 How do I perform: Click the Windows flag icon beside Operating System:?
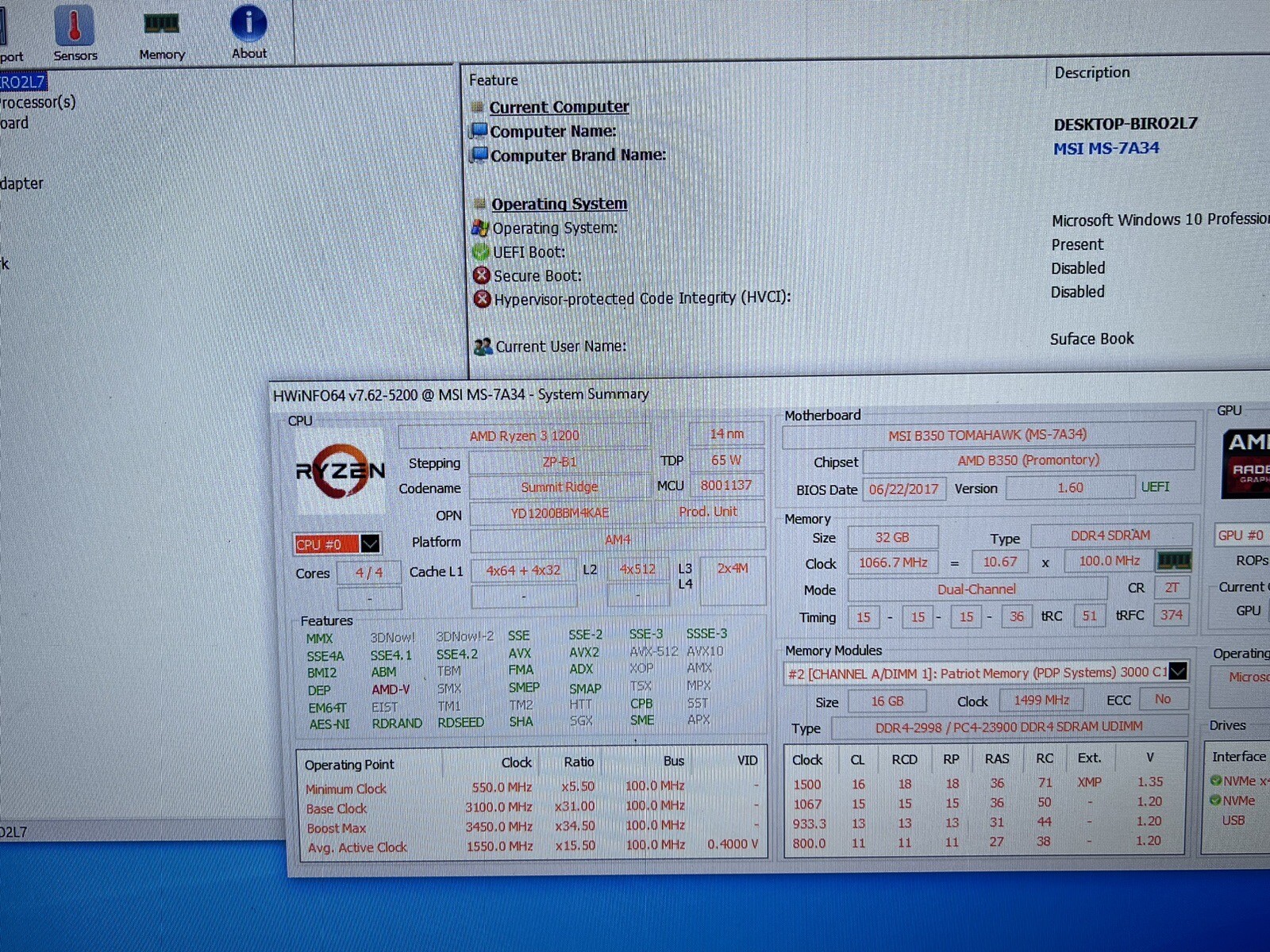click(480, 228)
